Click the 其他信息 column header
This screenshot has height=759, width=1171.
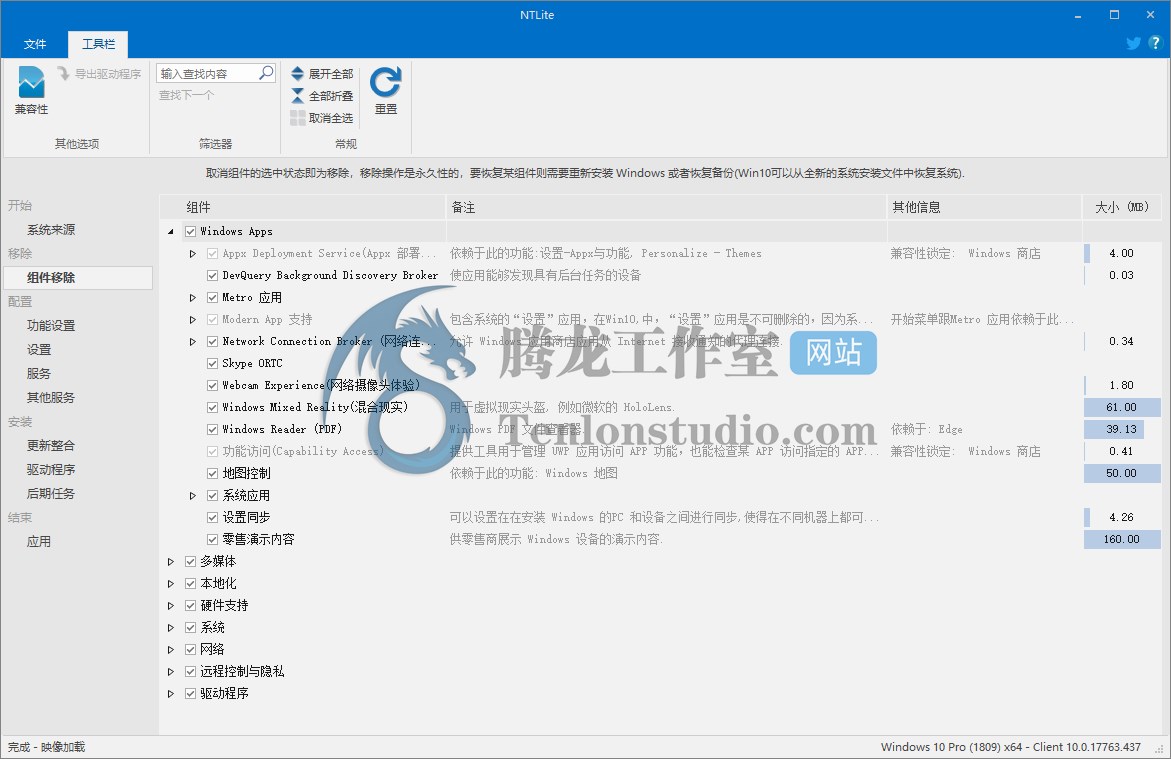[984, 207]
